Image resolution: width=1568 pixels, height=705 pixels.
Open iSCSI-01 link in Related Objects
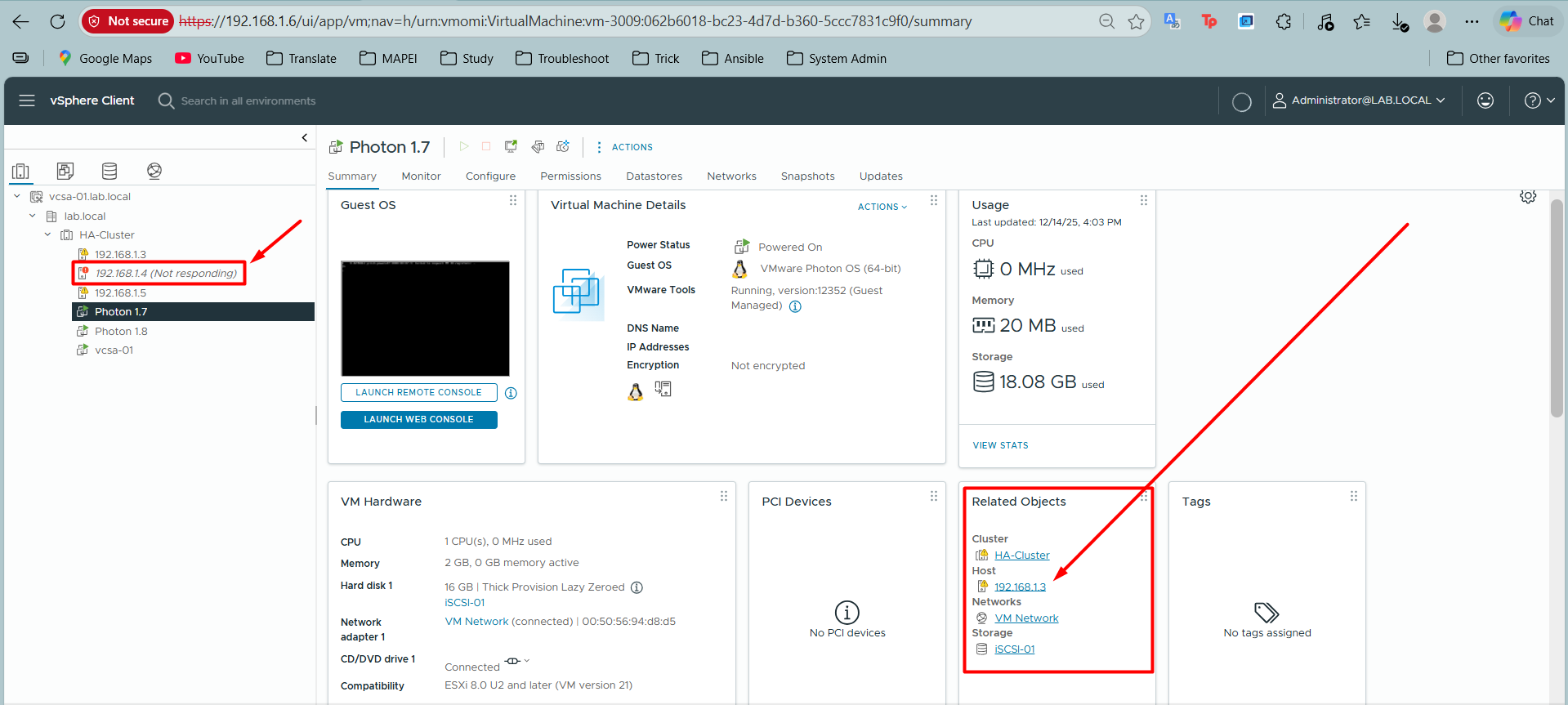tap(1014, 649)
